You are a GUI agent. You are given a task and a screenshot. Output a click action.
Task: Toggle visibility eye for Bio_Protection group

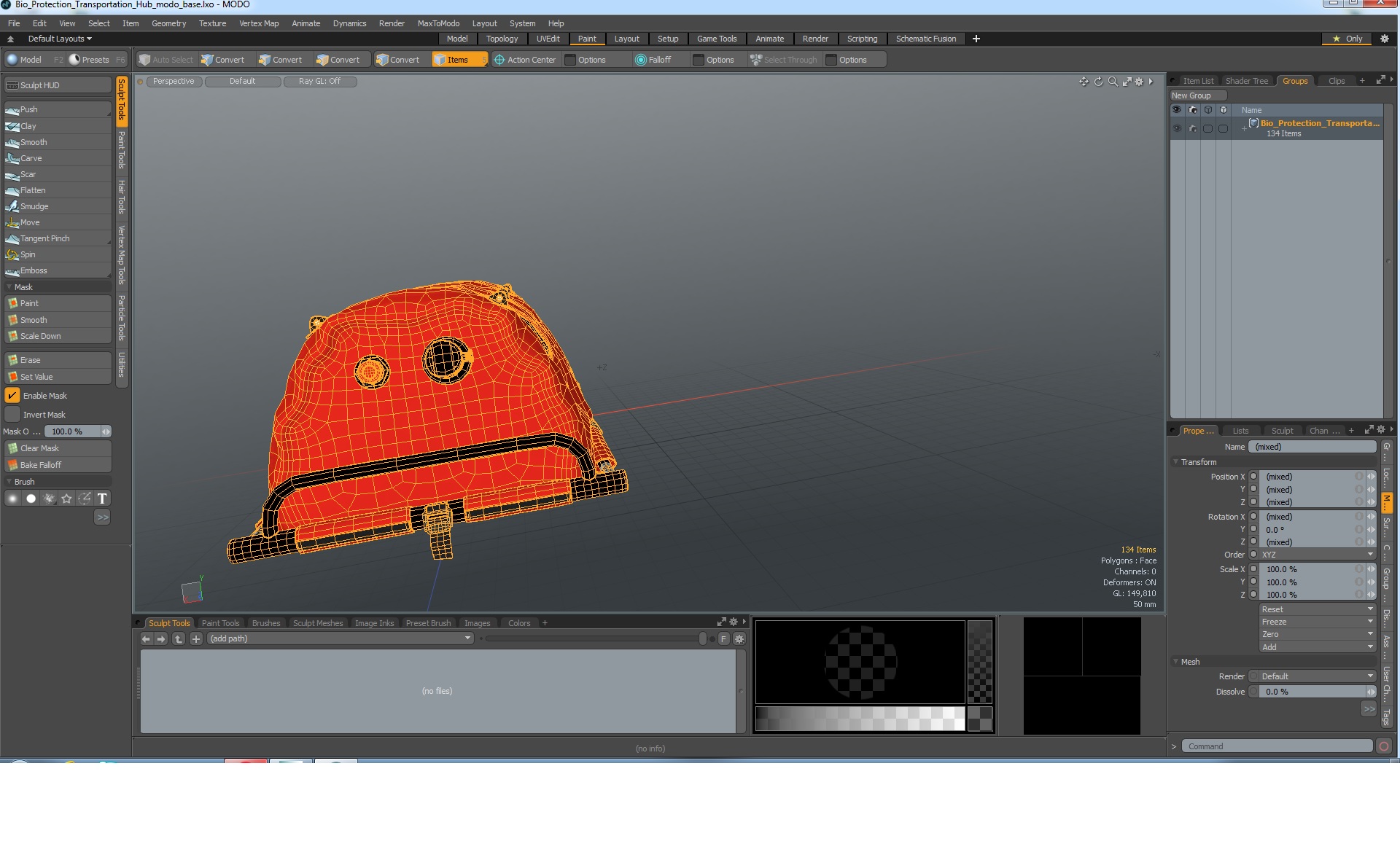click(1176, 128)
